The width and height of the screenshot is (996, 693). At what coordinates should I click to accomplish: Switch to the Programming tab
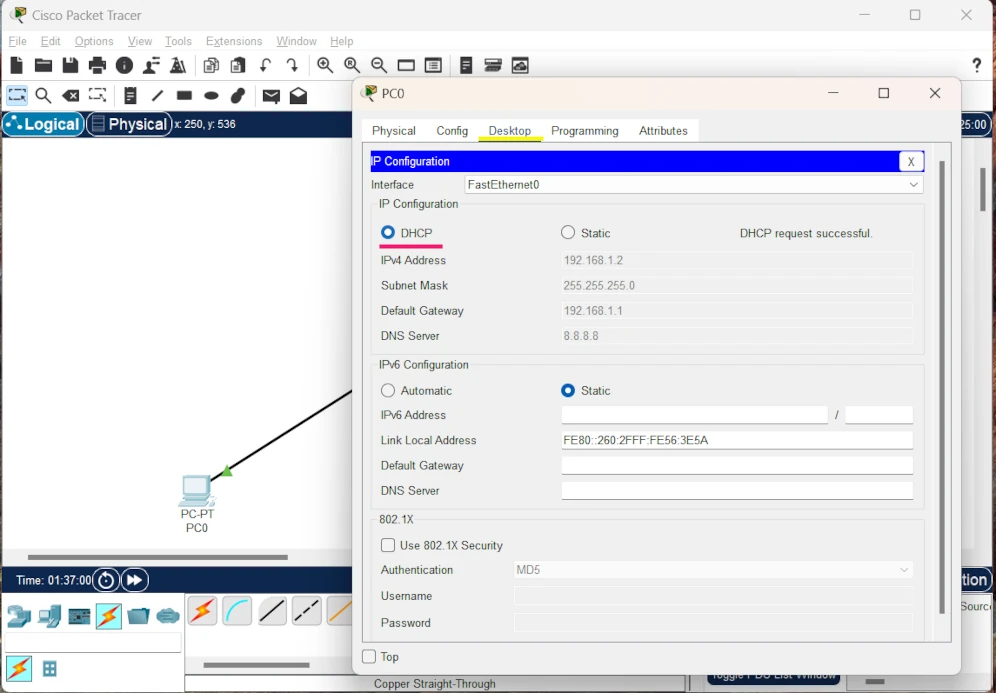(x=584, y=131)
